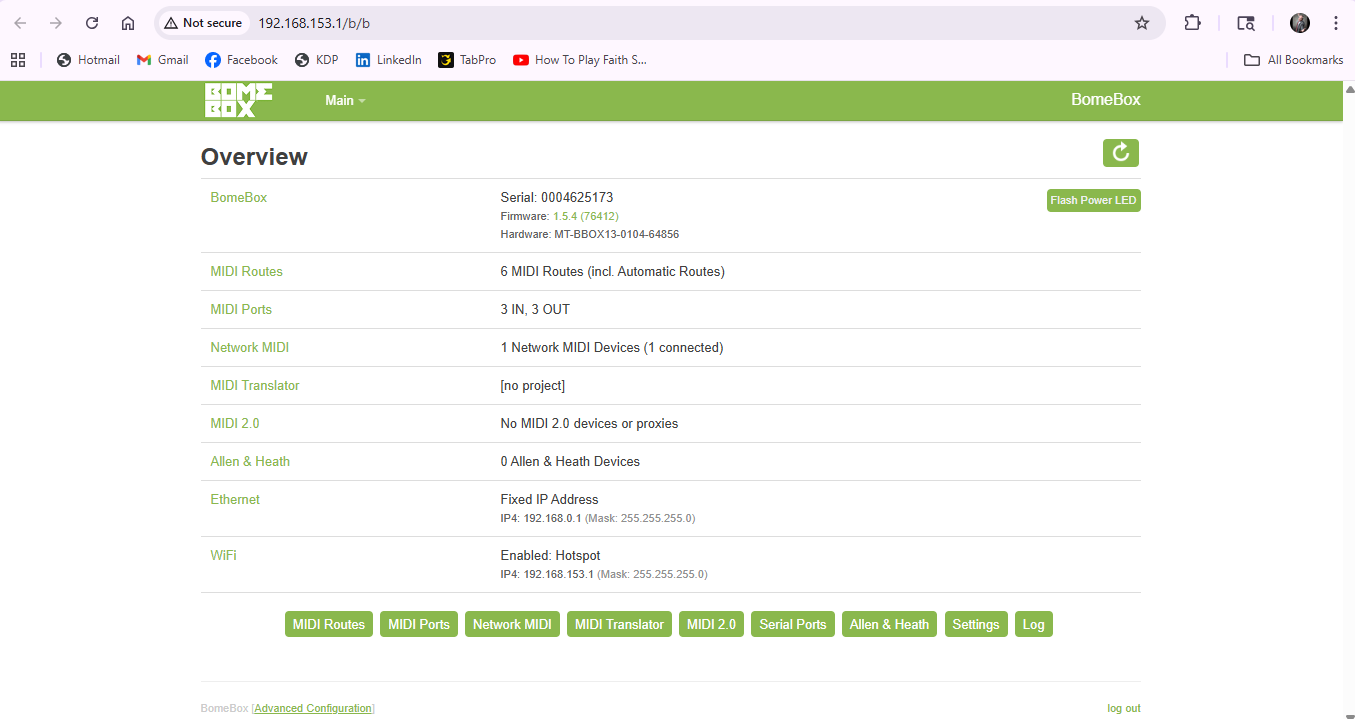Bookmark this page with the star icon

1141,23
